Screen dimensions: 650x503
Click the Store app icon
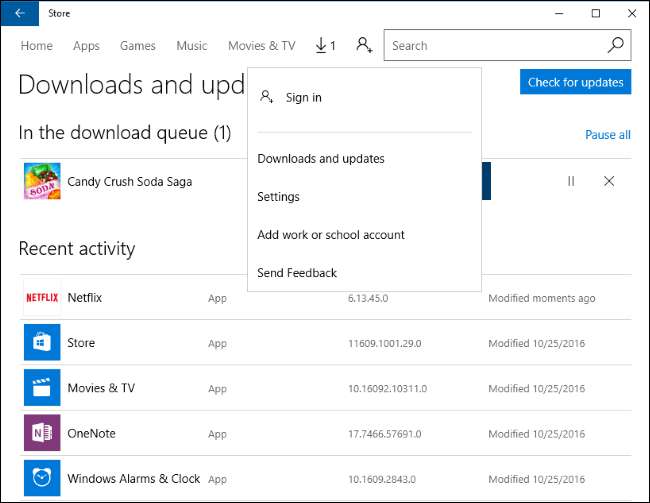point(42,343)
